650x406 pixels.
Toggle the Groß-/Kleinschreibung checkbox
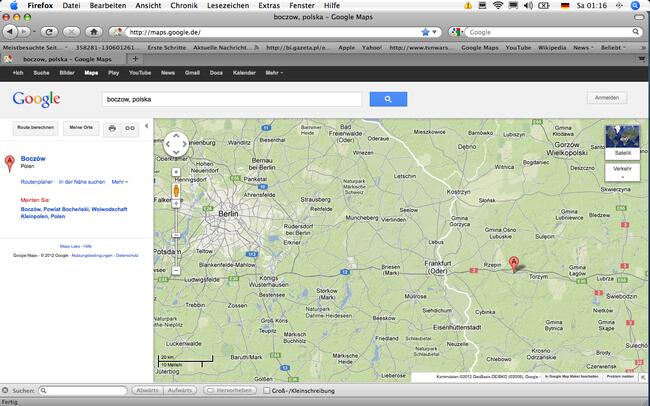click(x=266, y=390)
